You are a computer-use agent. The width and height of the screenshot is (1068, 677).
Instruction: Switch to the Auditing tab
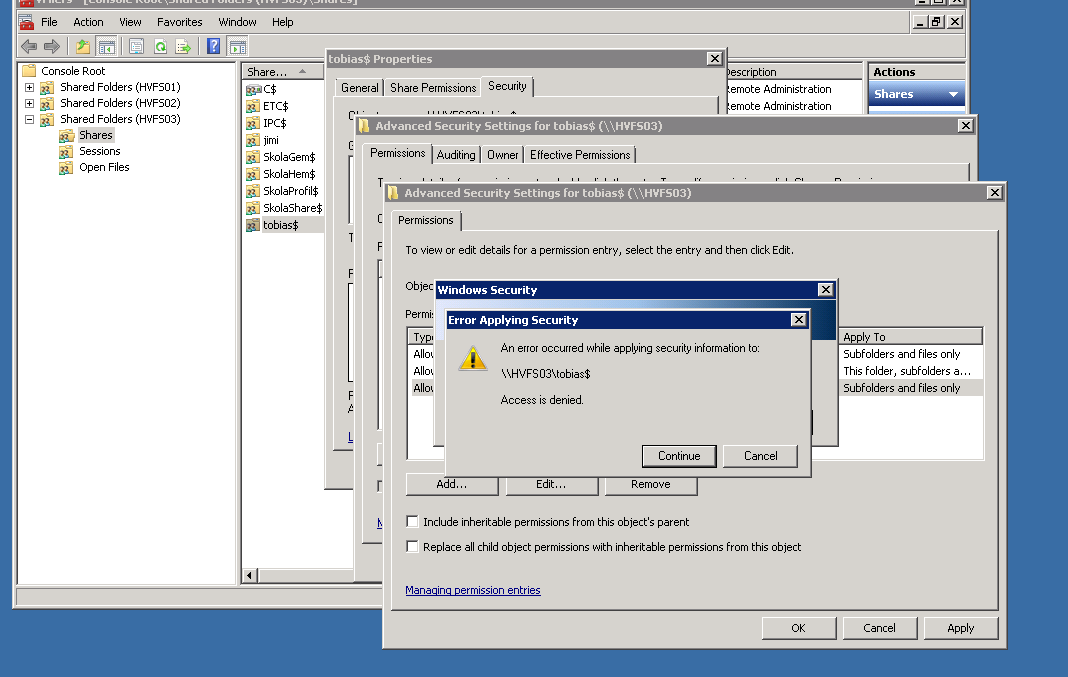456,155
